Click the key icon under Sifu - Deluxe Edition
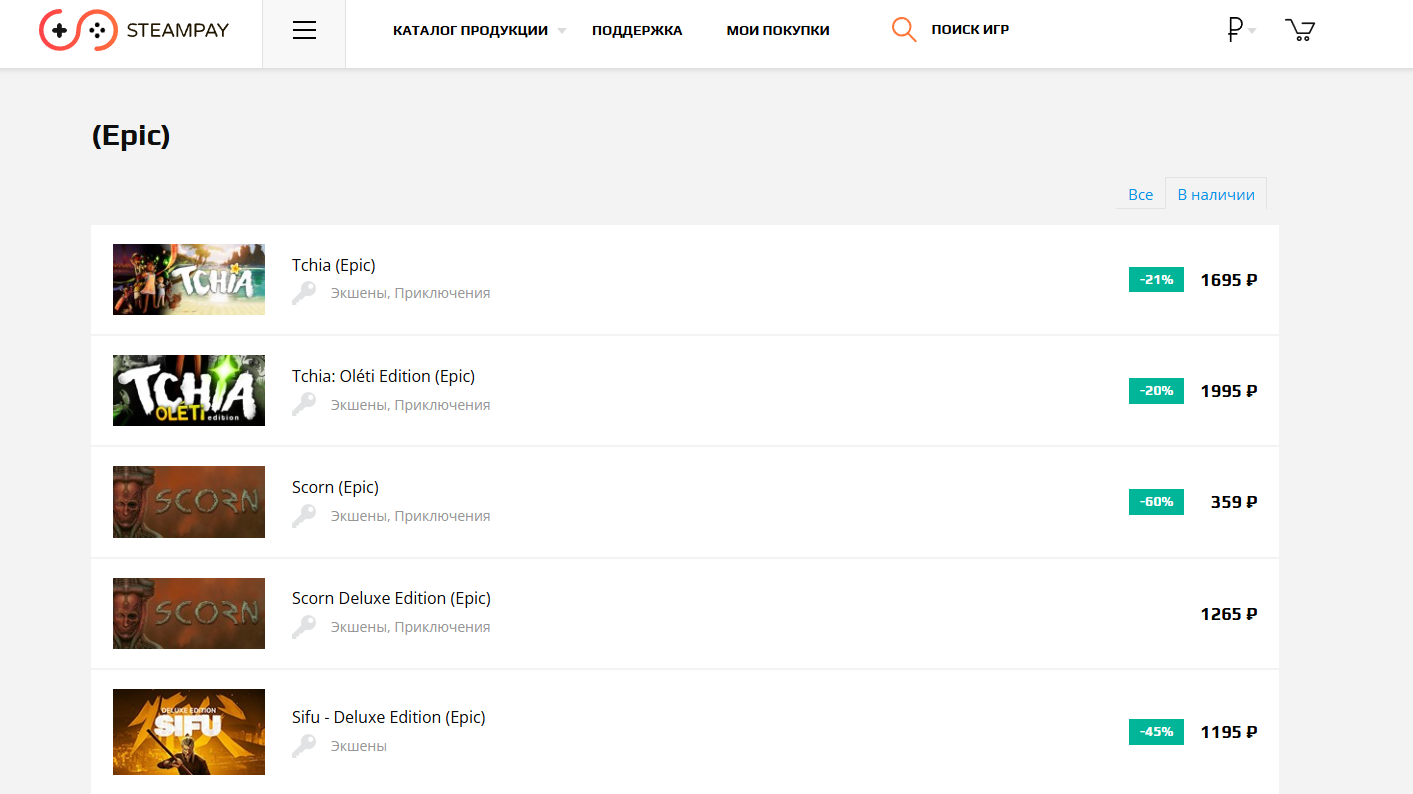 click(x=304, y=745)
